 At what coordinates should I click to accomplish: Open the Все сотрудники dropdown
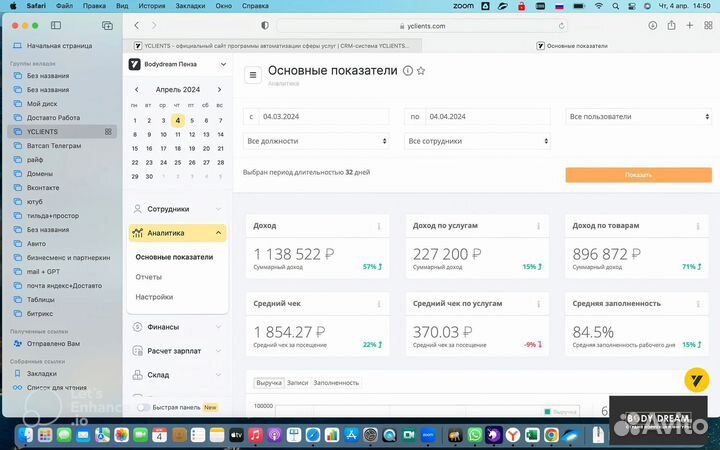477,141
